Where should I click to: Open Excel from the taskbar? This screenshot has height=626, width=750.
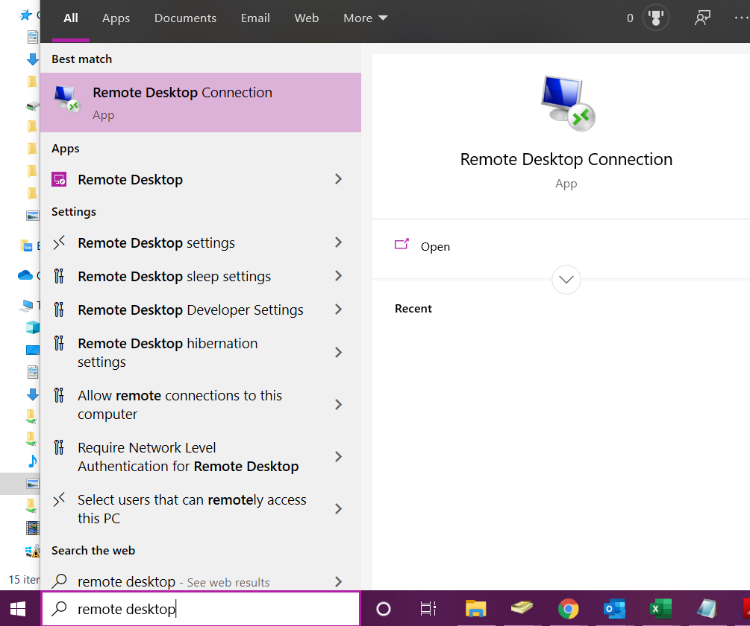click(x=661, y=609)
